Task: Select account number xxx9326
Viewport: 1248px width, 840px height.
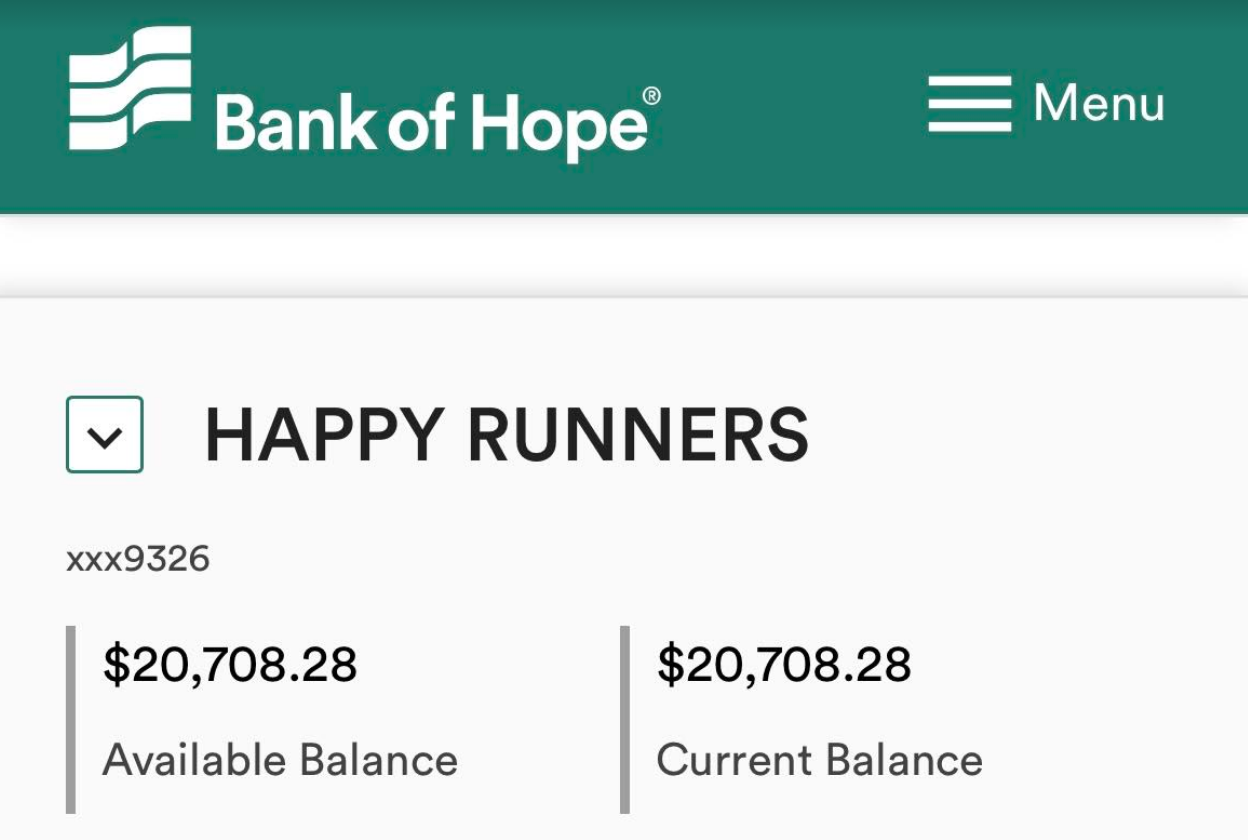Action: click(x=138, y=559)
